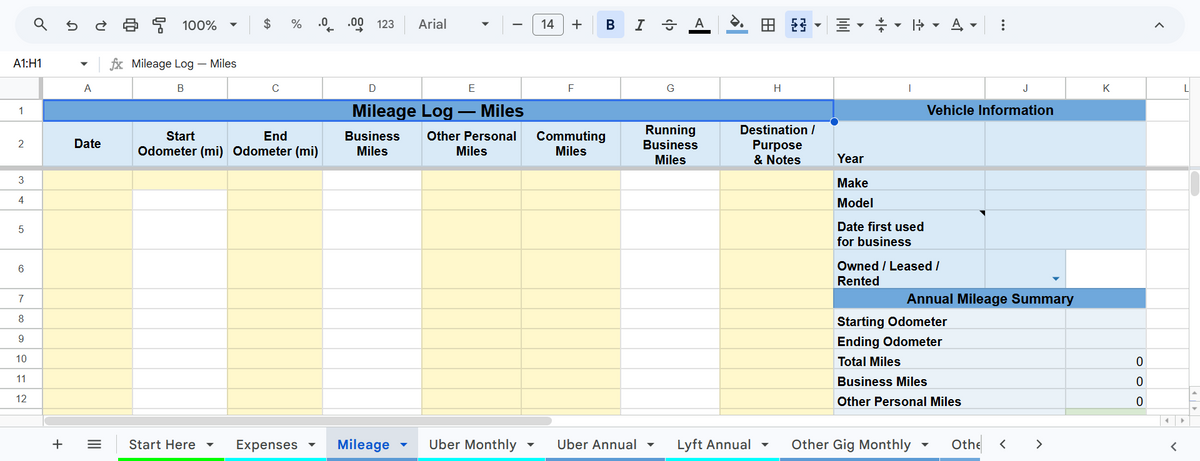Open the three-dot more toolbar options
This screenshot has width=1200, height=461.
pos(1002,24)
